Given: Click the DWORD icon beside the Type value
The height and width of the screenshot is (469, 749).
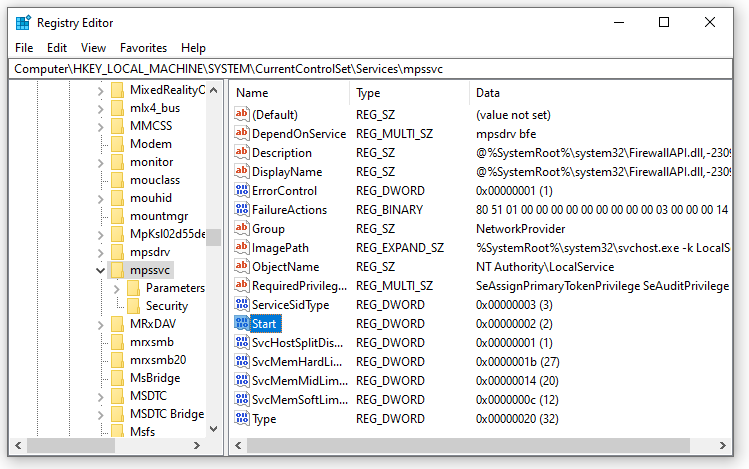Looking at the screenshot, I should click(x=241, y=419).
